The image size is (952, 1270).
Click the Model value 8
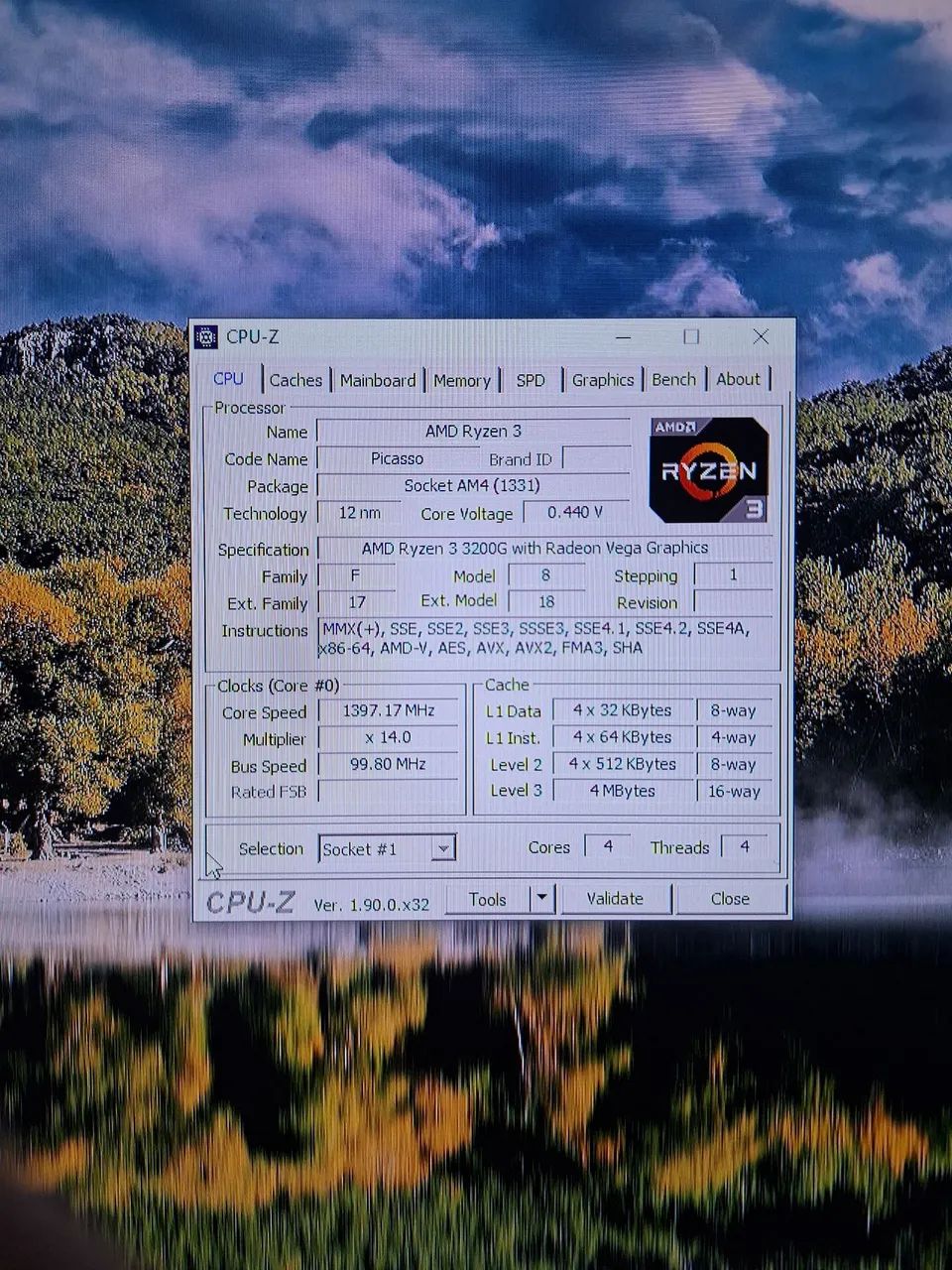click(x=545, y=575)
